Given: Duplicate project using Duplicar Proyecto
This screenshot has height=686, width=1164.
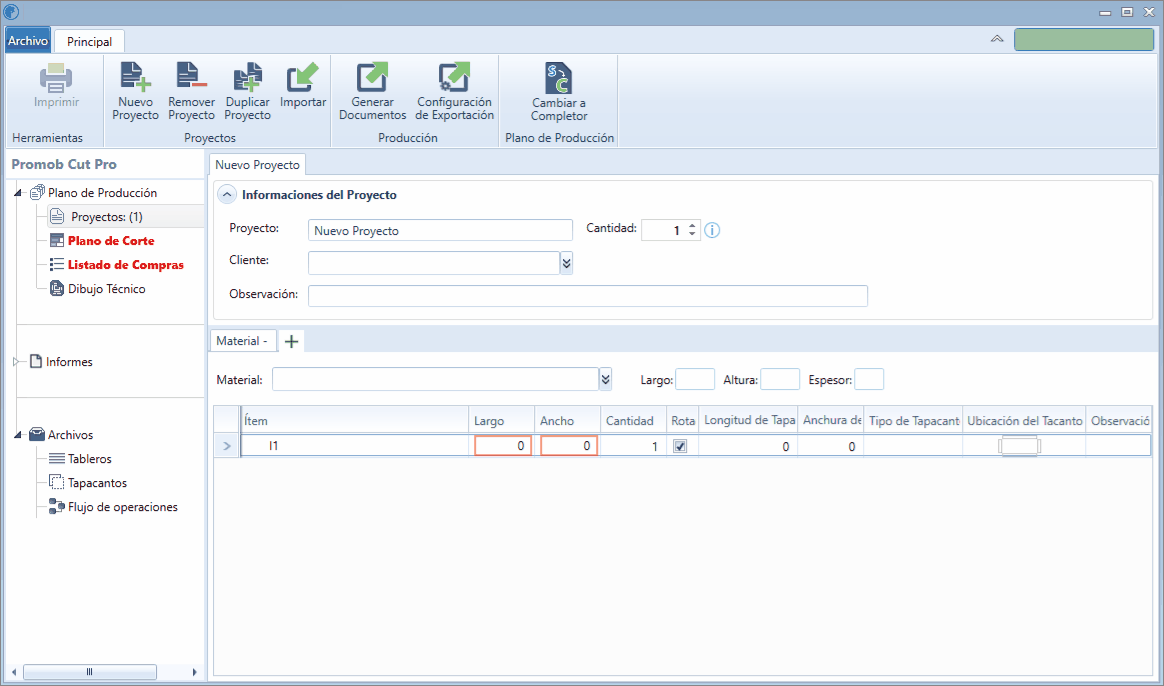Looking at the screenshot, I should 247,91.
